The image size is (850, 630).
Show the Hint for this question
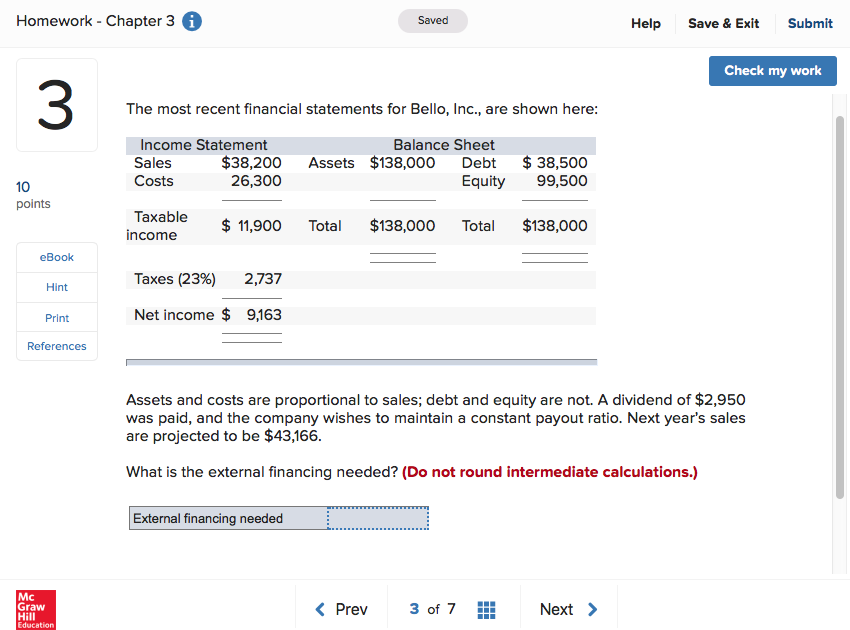pyautogui.click(x=56, y=287)
